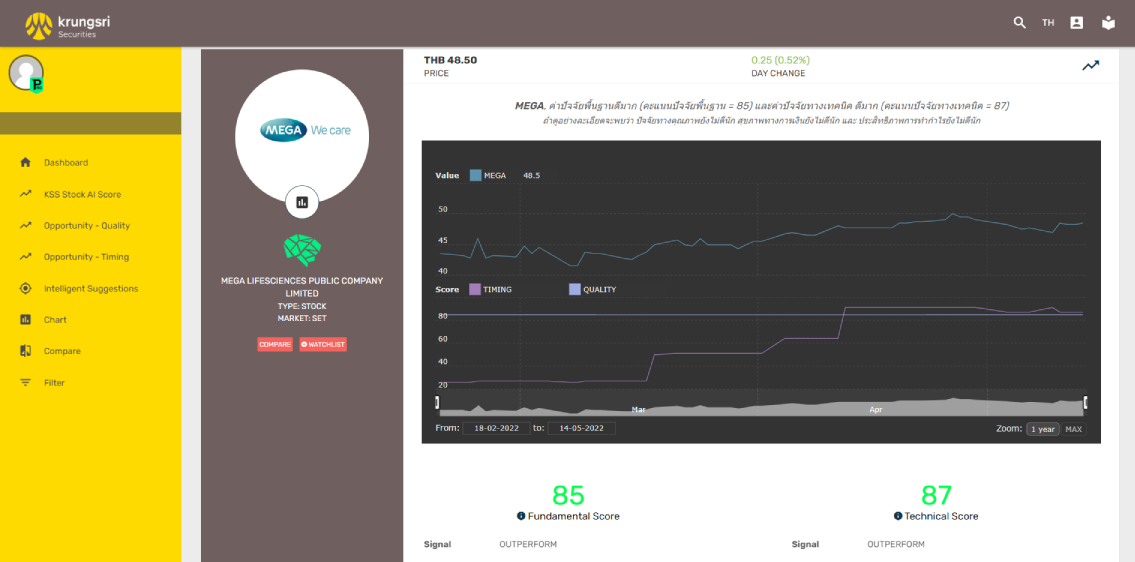Click the MEGA We care company logo

pos(303,131)
